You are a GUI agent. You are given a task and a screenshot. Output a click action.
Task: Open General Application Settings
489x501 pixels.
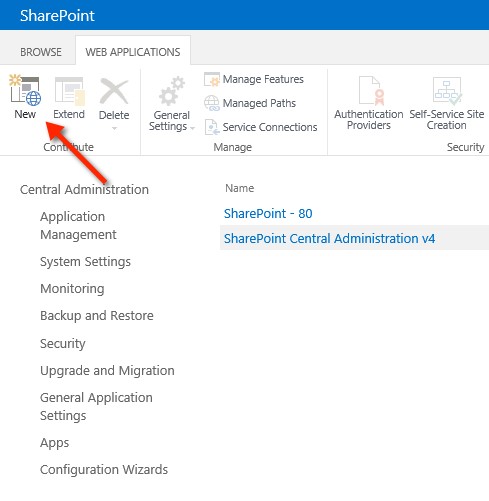pyautogui.click(x=96, y=406)
